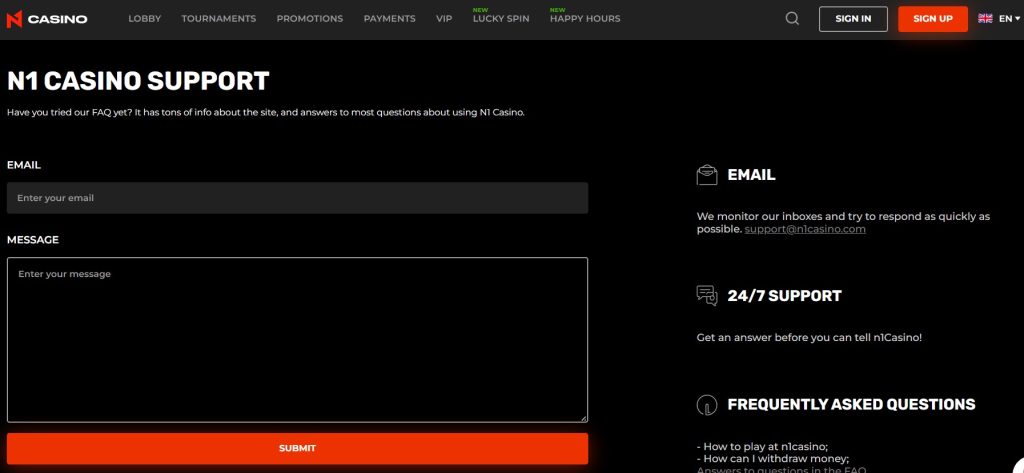
Task: Click the 'How can I withdraw money' text
Action: pos(773,459)
